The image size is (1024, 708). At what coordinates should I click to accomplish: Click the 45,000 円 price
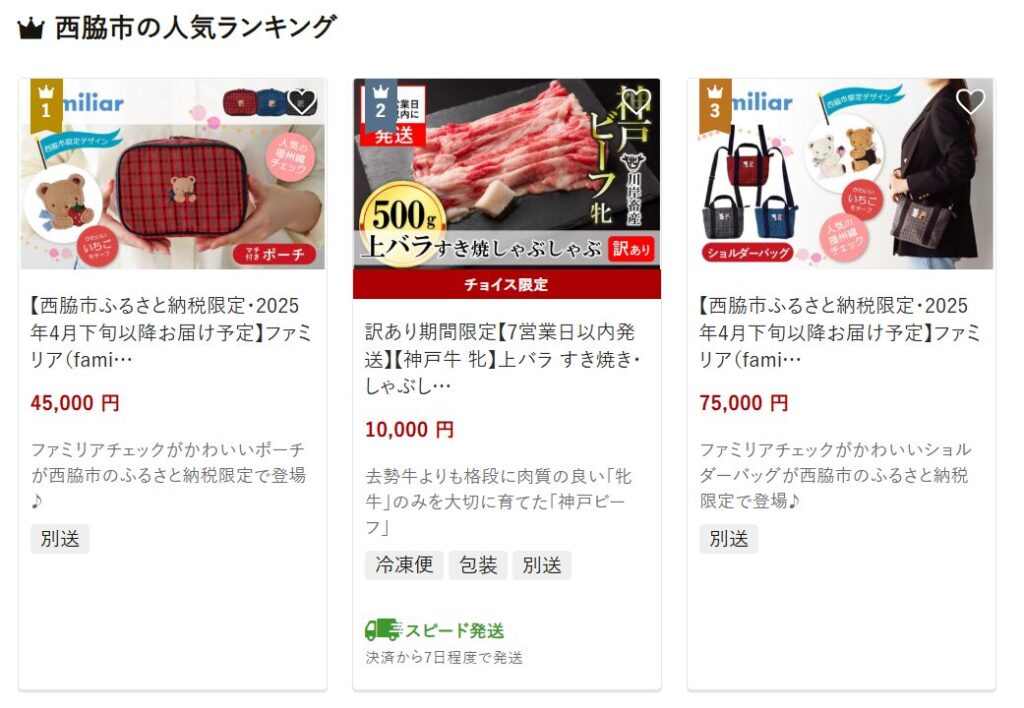75,403
